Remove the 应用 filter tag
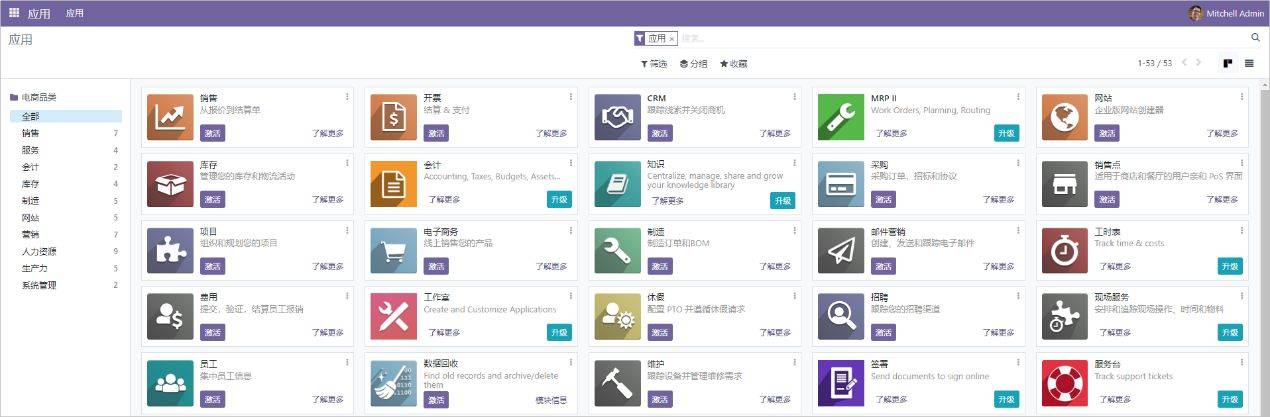 (x=672, y=39)
